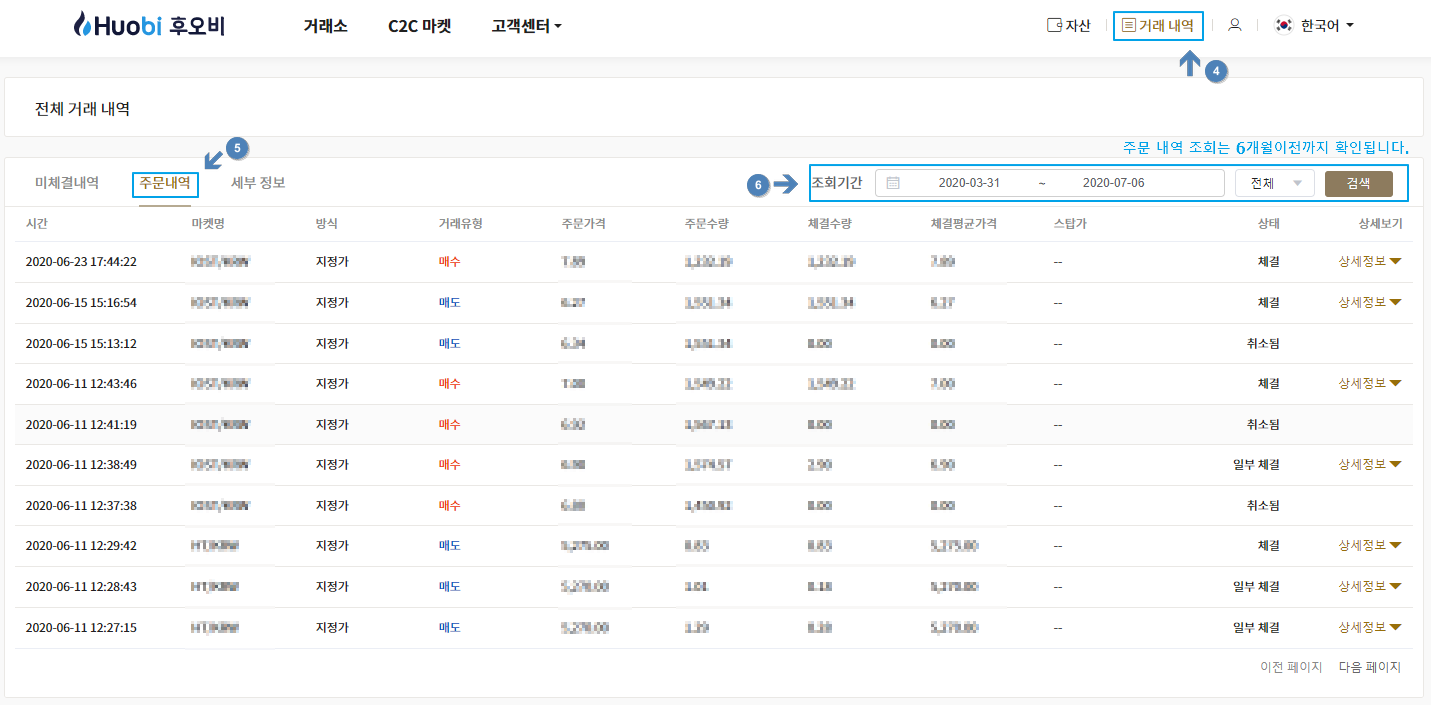Switch to 미체결내역 tab
Screen dimensions: 1431x705
67,183
